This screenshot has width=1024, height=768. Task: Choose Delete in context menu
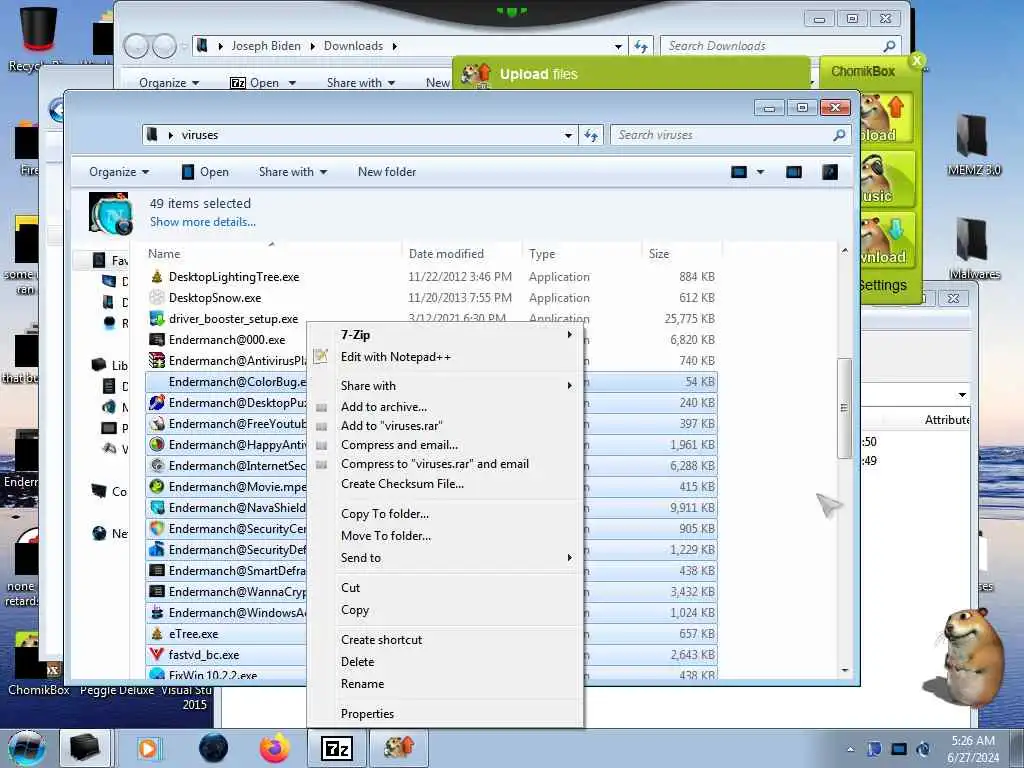pos(444,662)
